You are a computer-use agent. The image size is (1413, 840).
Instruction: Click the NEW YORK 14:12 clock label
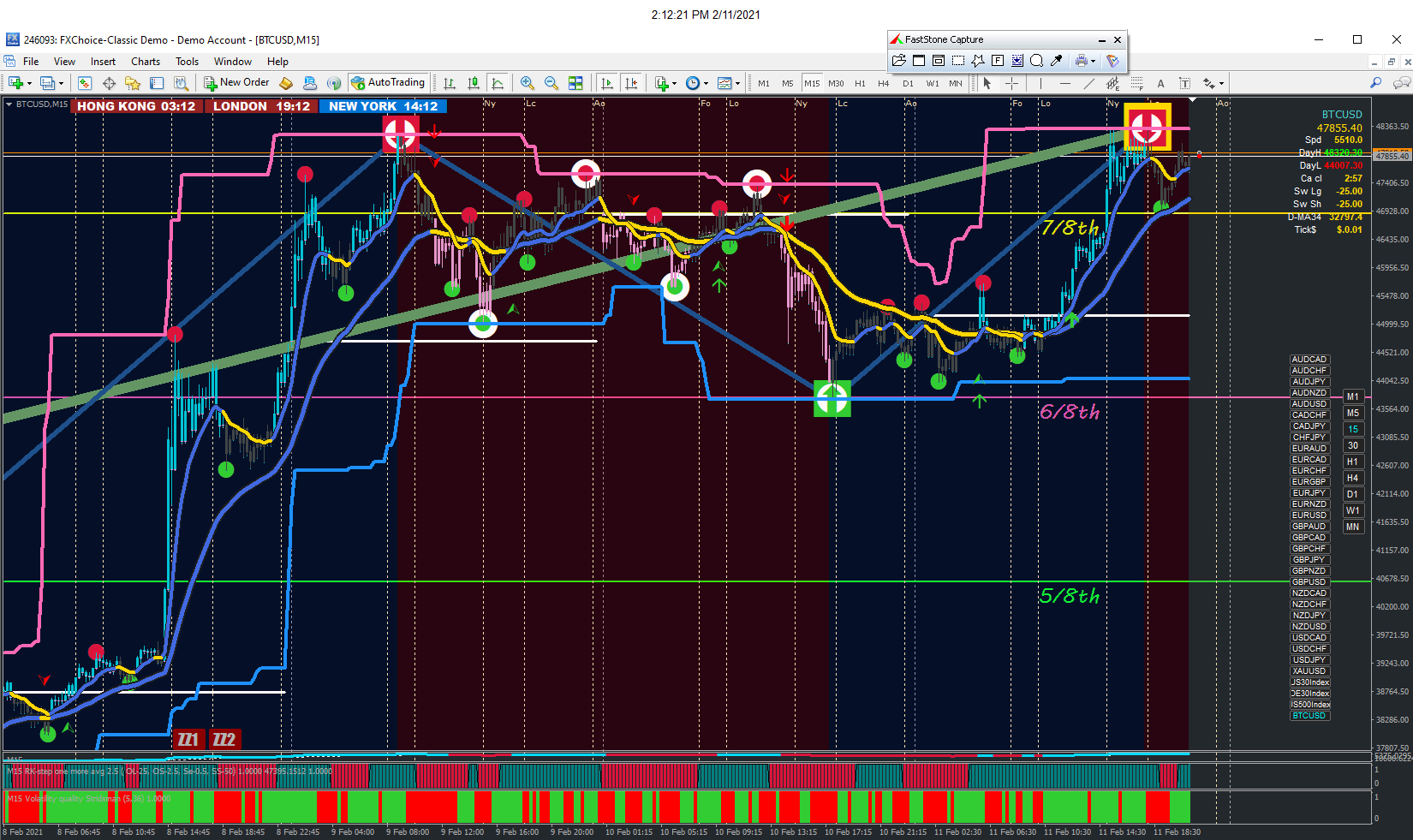click(x=383, y=106)
